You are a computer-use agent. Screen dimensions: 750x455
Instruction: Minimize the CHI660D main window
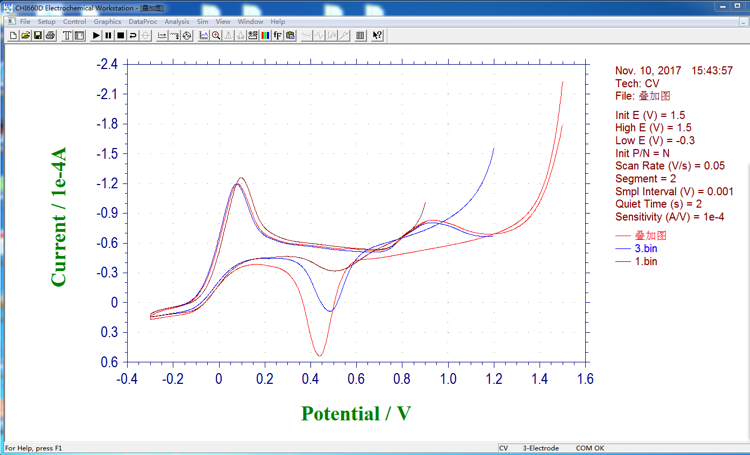click(723, 6)
